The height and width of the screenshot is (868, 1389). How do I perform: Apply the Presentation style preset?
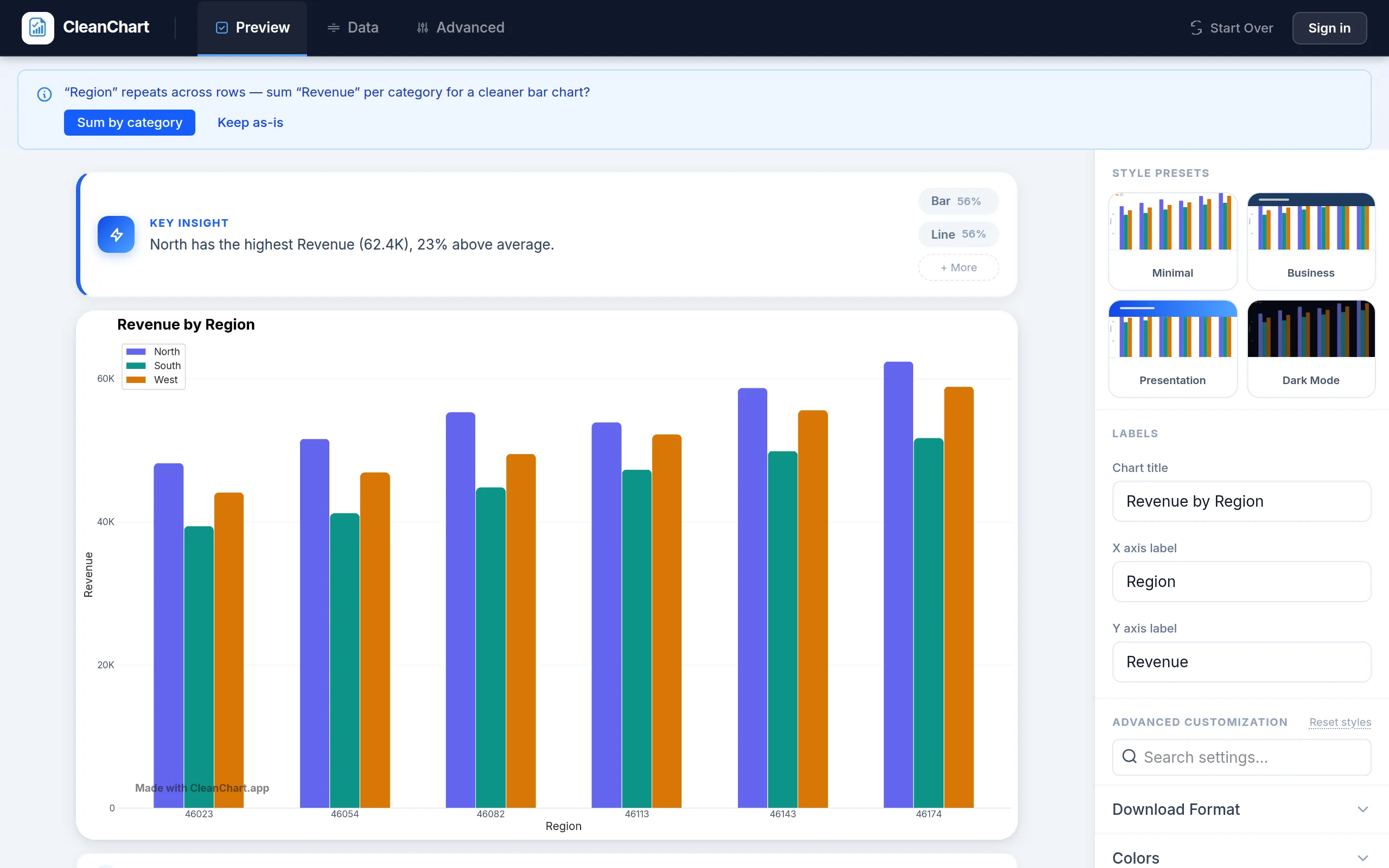1172,348
